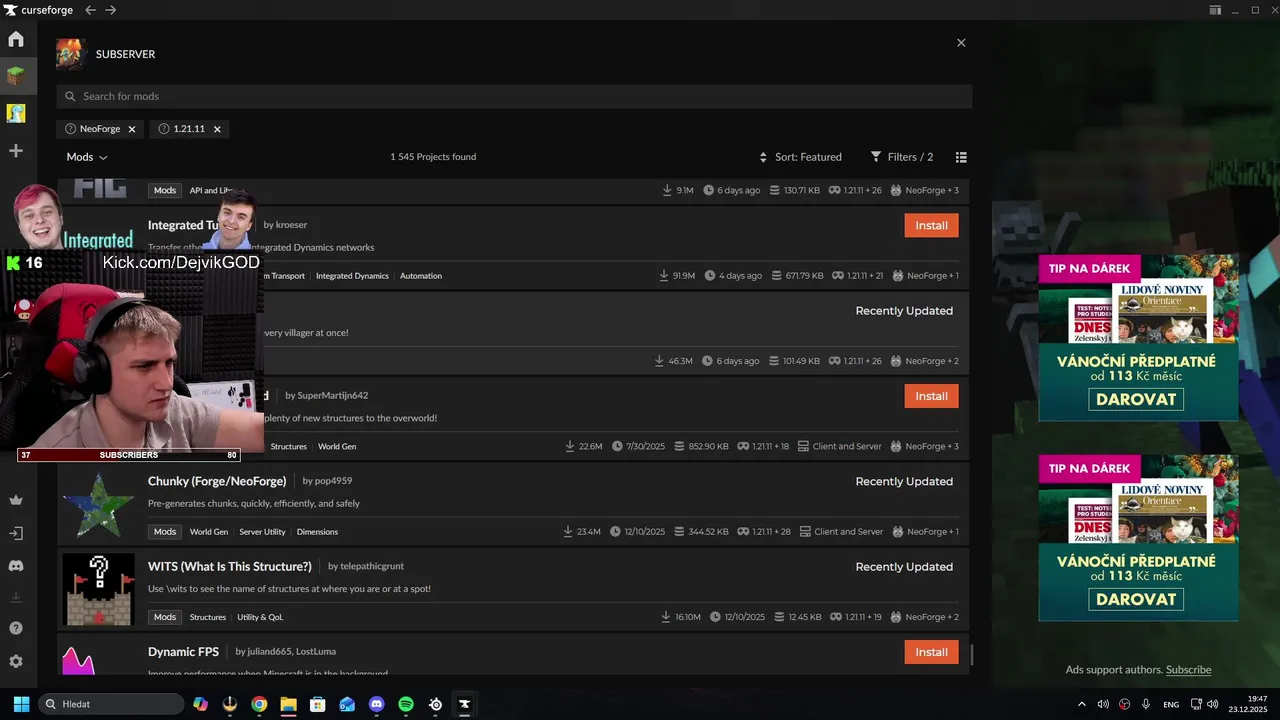Click the SUBSERVER profile thumbnail
The width and height of the screenshot is (1280, 720).
click(70, 54)
